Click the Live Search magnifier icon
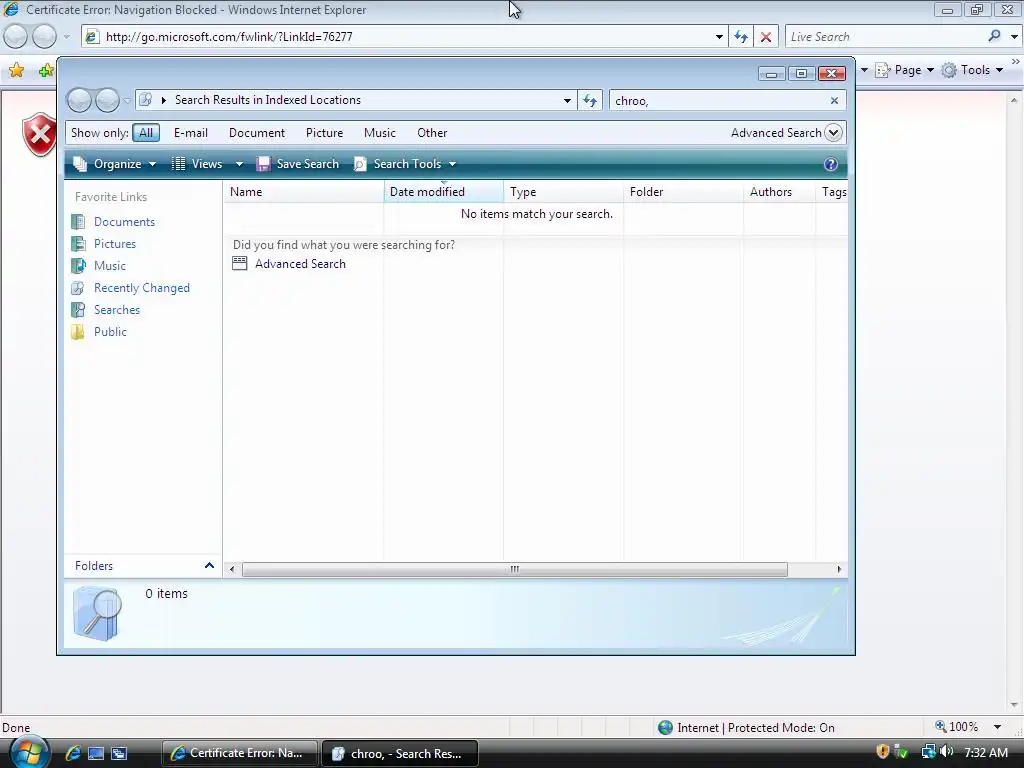This screenshot has height=768, width=1024. 994,37
